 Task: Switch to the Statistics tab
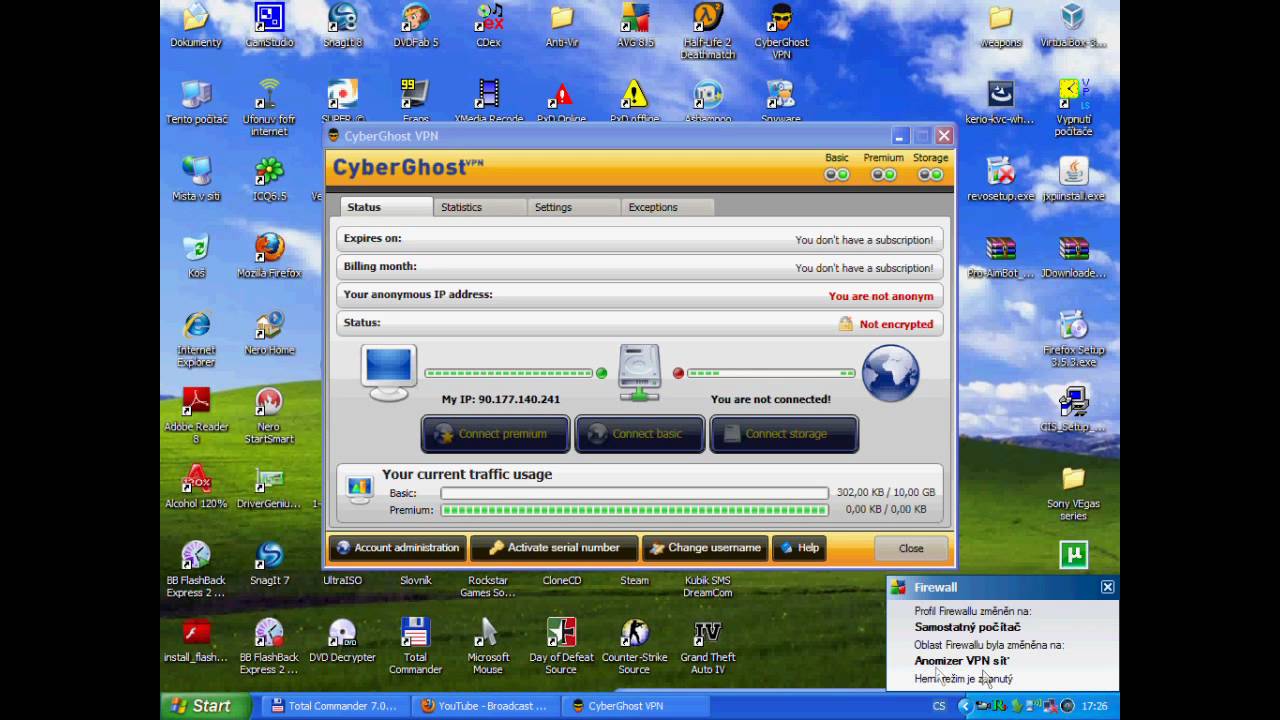click(x=480, y=207)
